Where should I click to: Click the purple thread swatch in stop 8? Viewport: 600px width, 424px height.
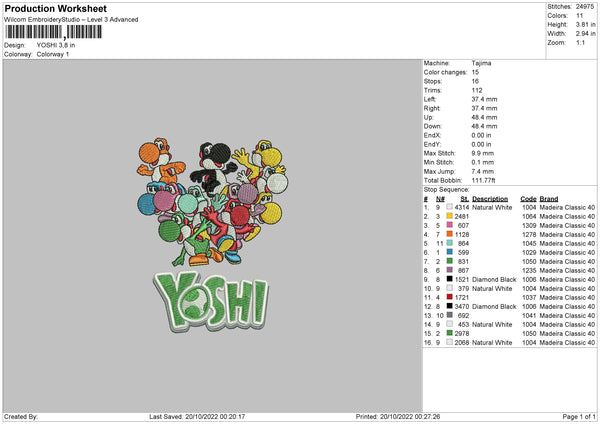coord(450,270)
